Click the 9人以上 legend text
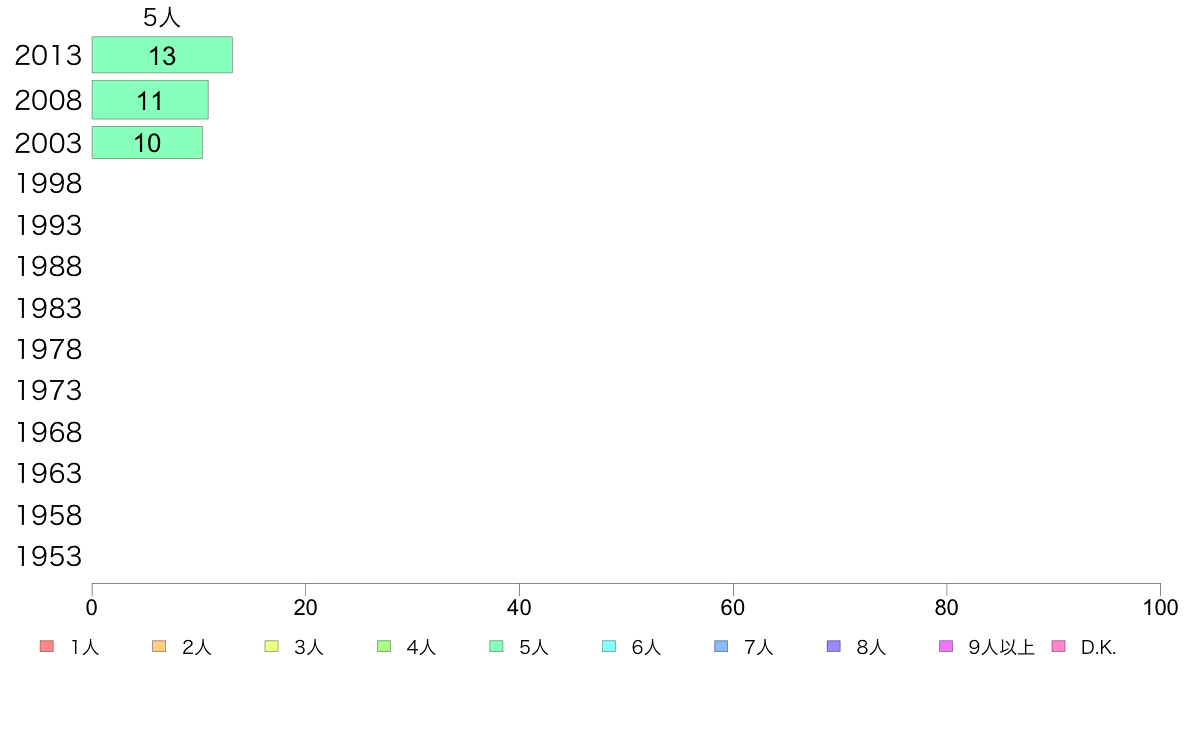The width and height of the screenshot is (1188, 736). pyautogui.click(x=1001, y=647)
